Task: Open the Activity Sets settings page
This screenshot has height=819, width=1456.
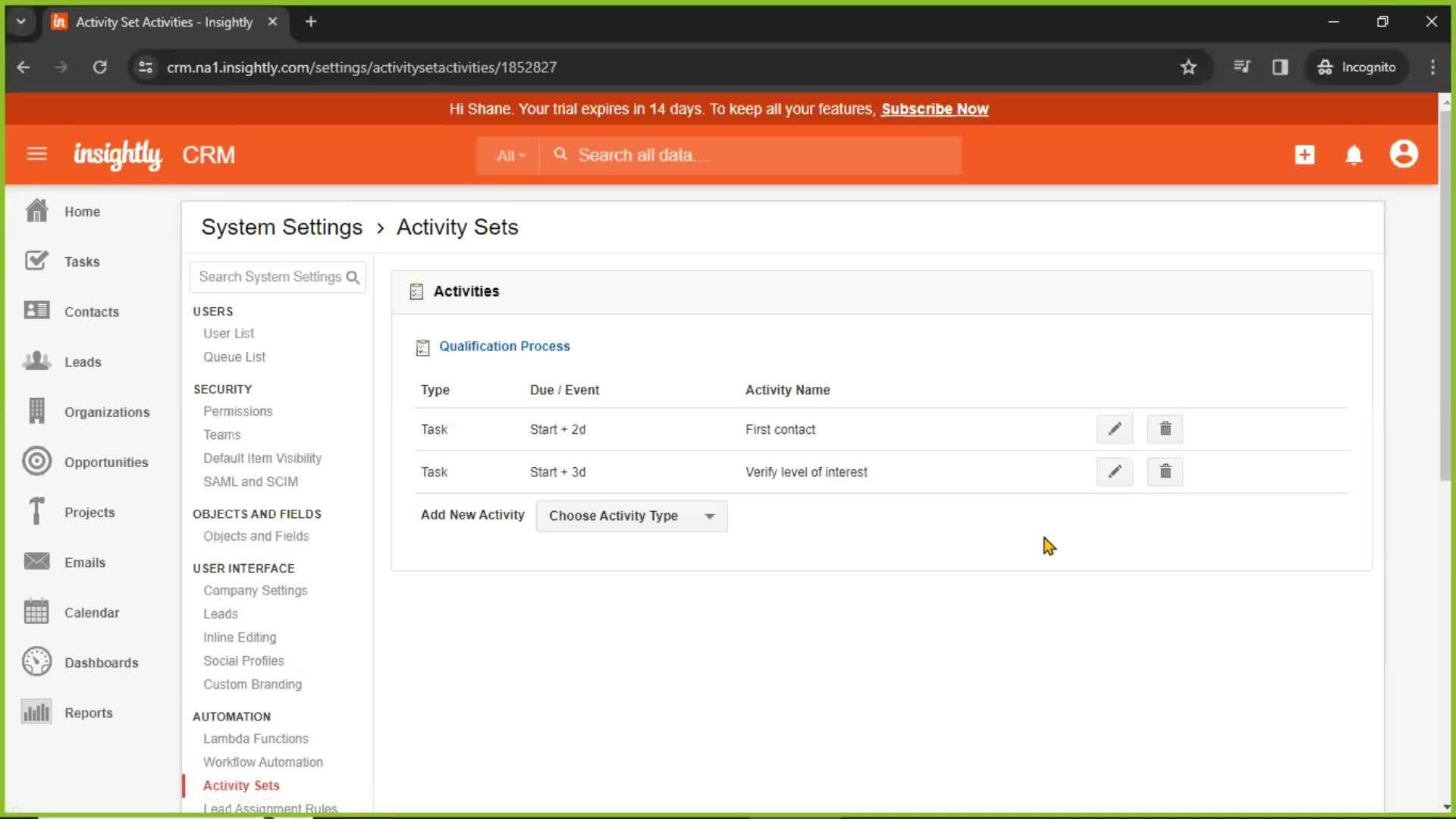Action: click(x=241, y=785)
